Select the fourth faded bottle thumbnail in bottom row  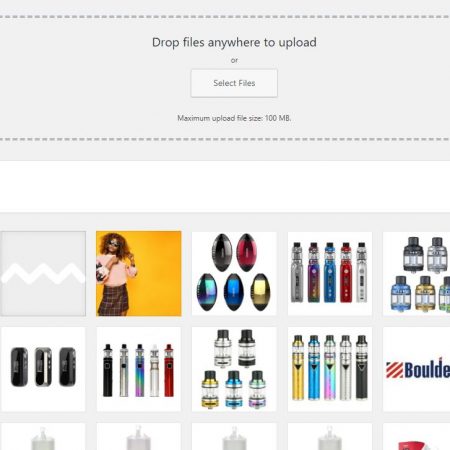pyautogui.click(x=330, y=436)
